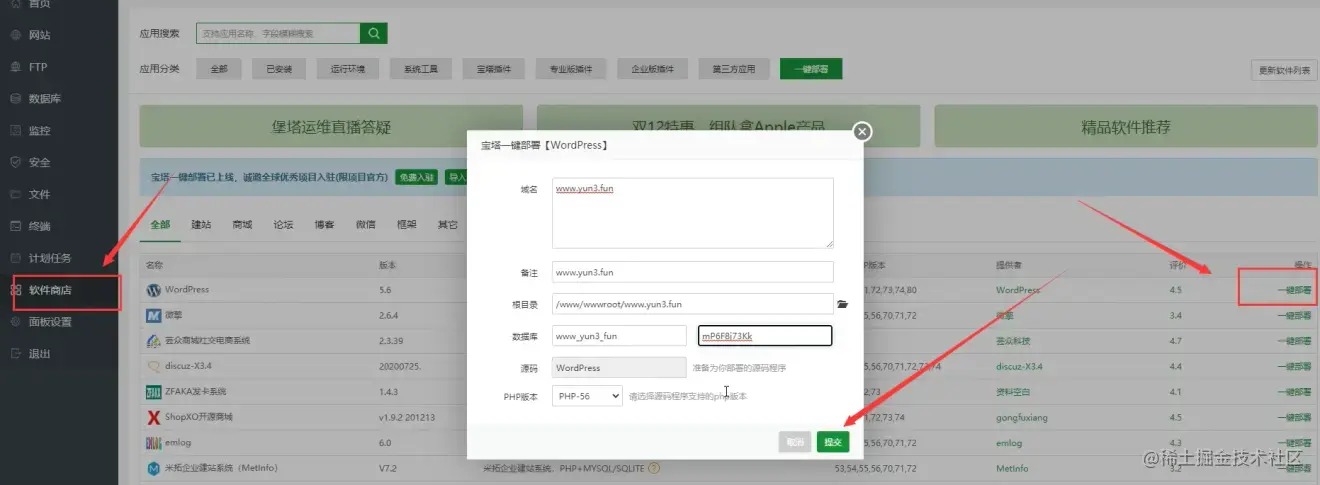Click the ShopXO开源商城 app name
The height and width of the screenshot is (485, 1320).
199,417
